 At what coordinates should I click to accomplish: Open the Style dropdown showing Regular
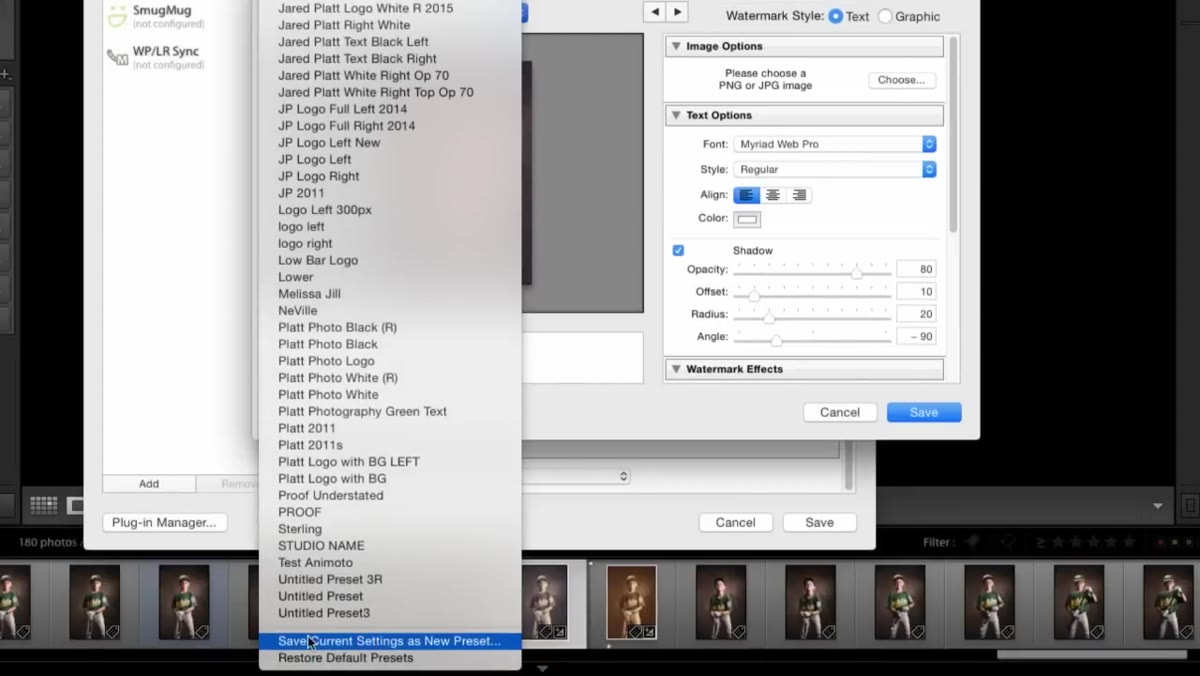[834, 169]
